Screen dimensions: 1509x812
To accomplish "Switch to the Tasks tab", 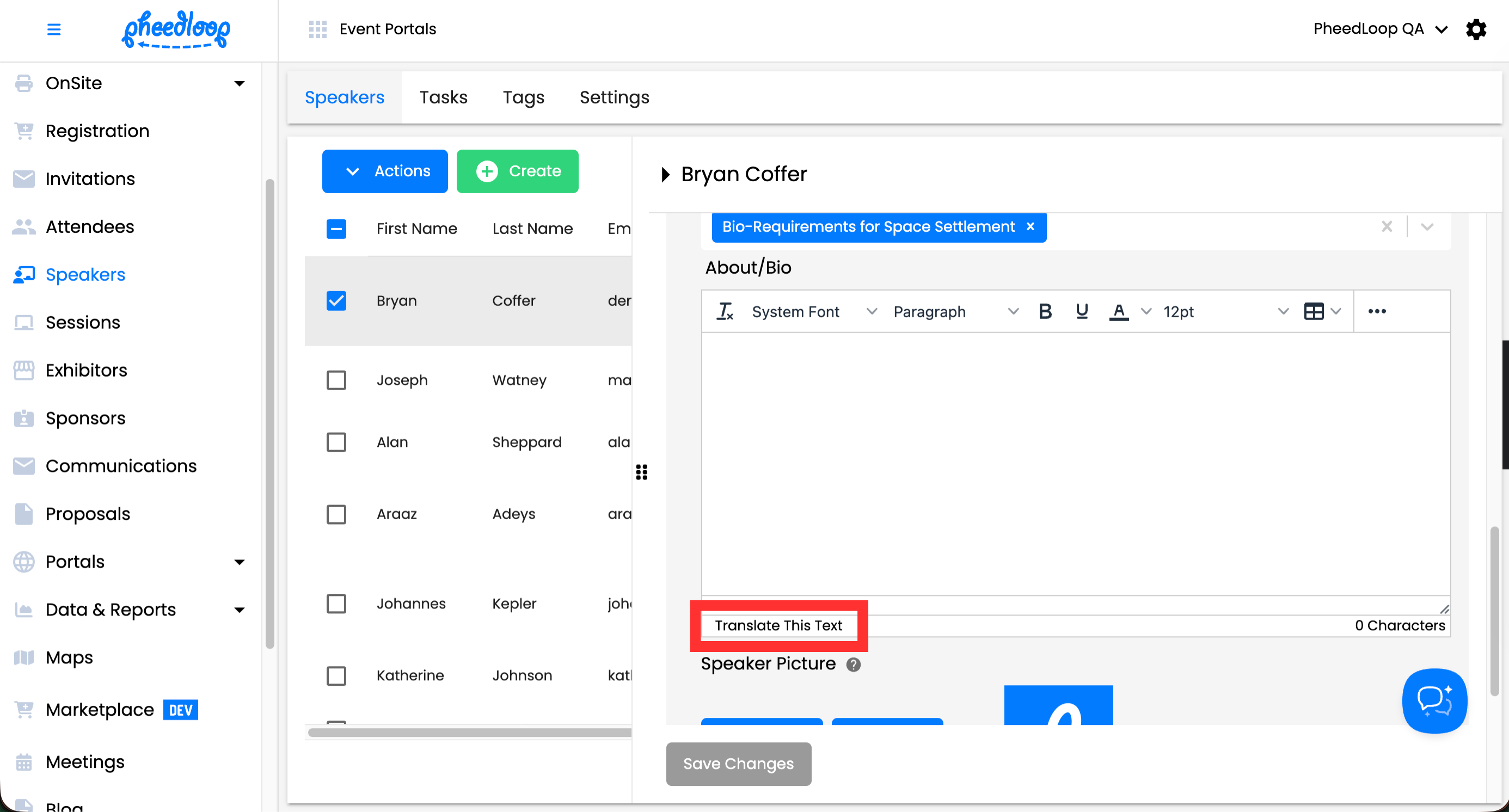I will click(x=444, y=97).
